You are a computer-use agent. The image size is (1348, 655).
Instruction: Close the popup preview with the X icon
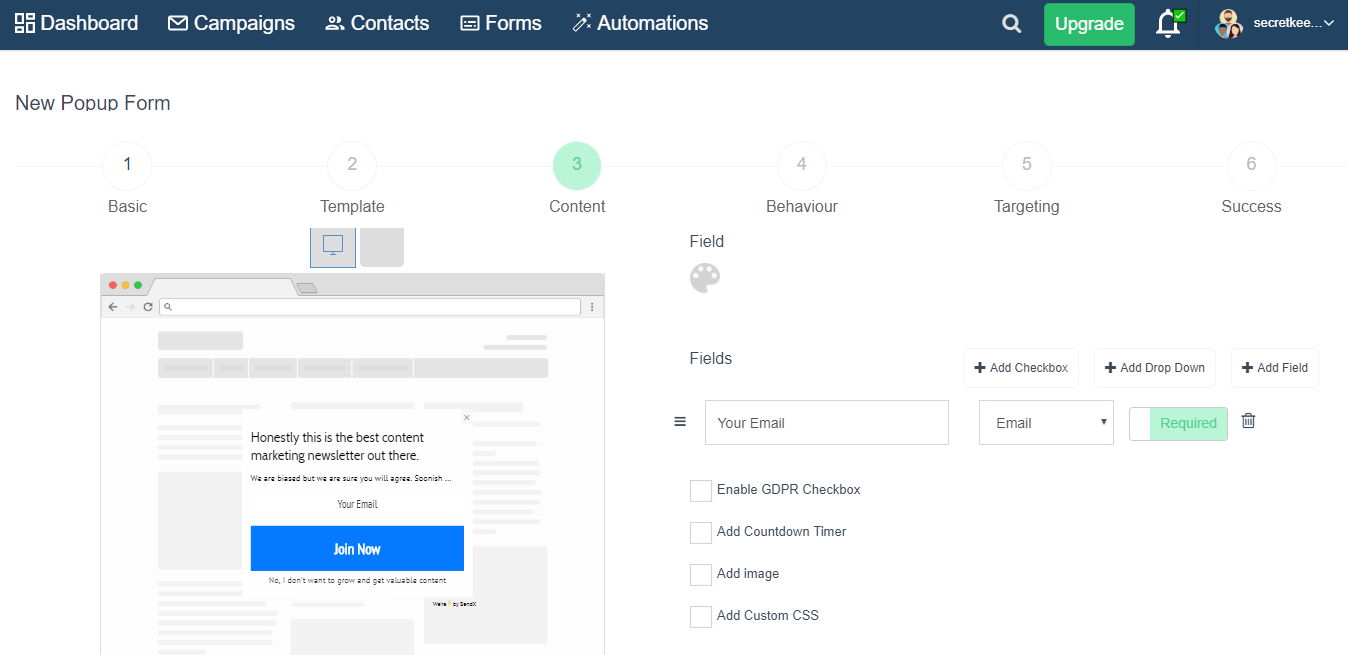tap(466, 417)
